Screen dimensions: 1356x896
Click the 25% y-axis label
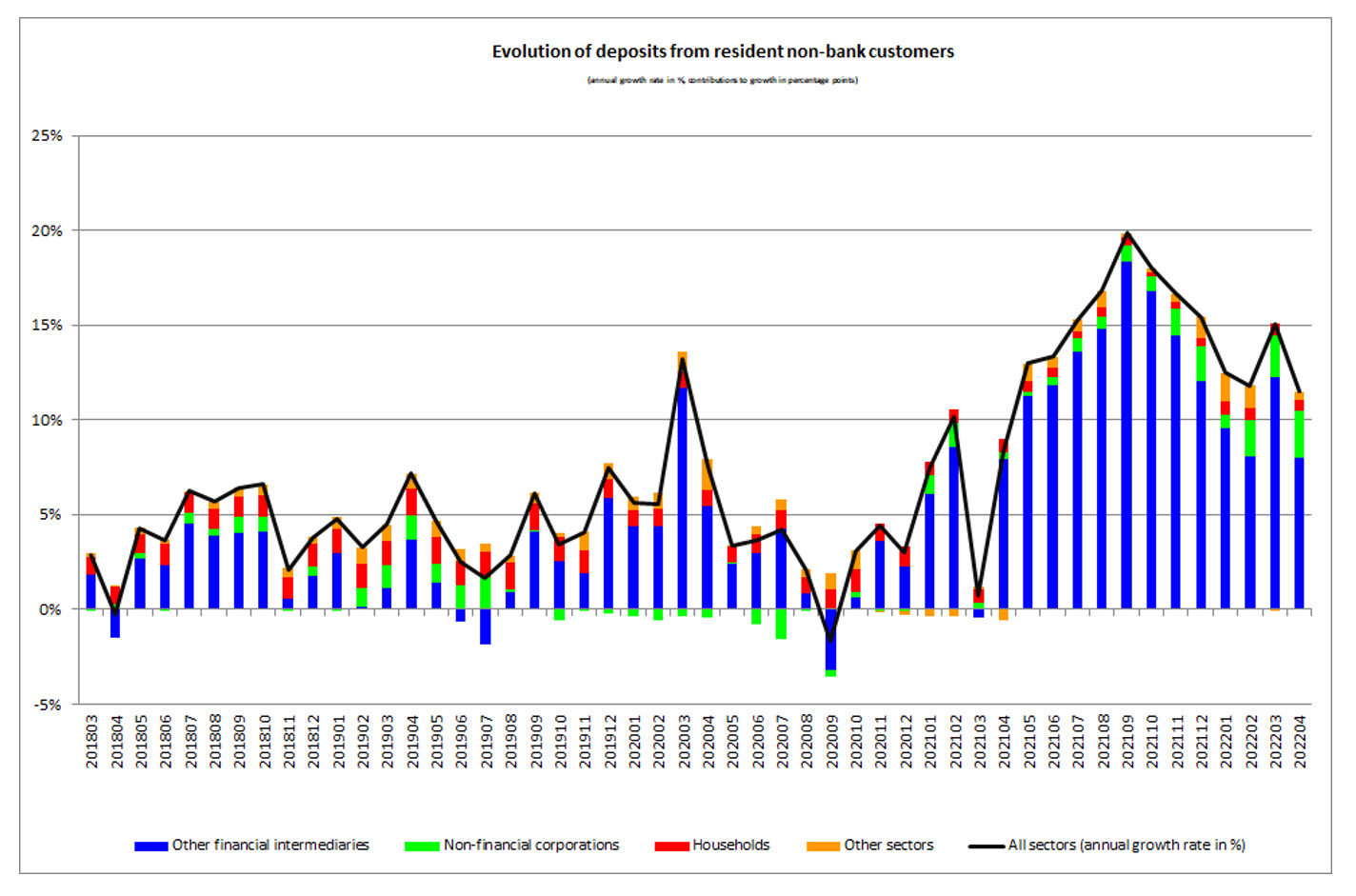(48, 136)
